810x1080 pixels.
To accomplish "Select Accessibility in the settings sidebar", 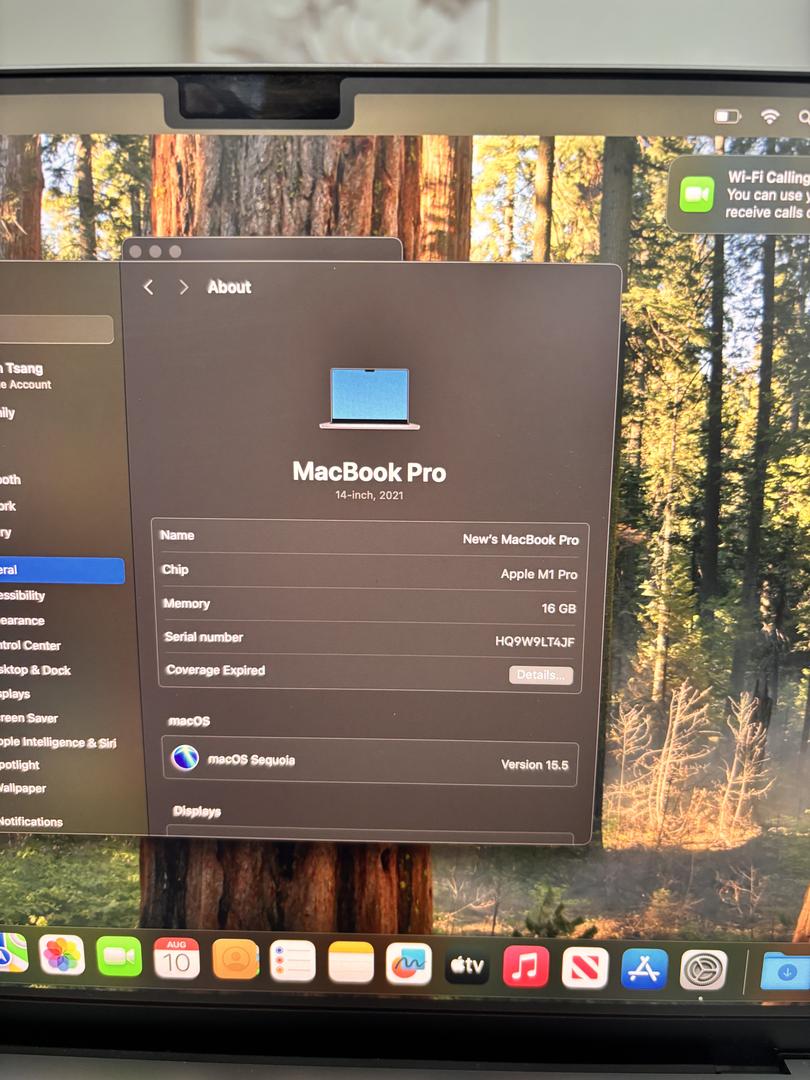I will tap(22, 595).
